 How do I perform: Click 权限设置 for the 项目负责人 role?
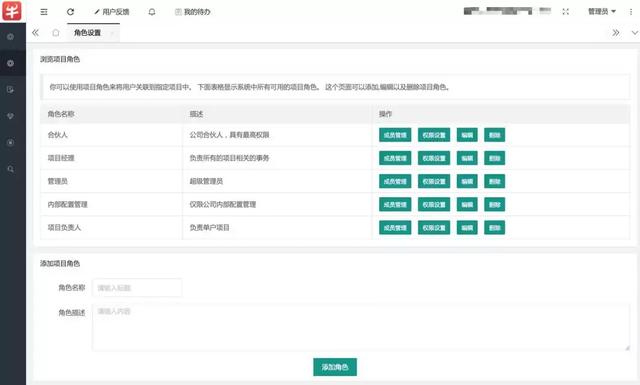(434, 228)
